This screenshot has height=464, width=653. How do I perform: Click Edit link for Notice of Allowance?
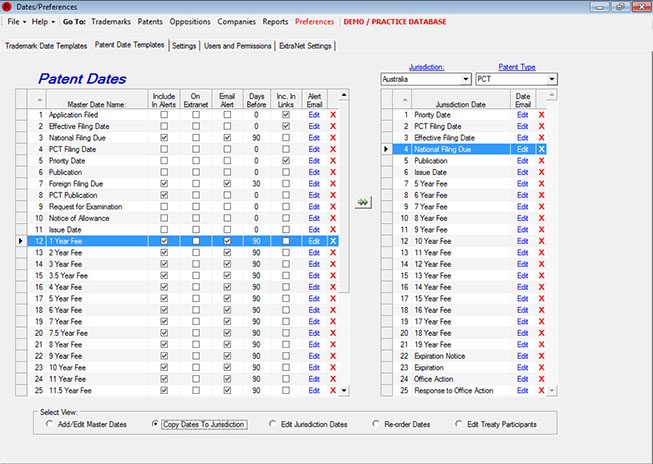pyautogui.click(x=314, y=218)
